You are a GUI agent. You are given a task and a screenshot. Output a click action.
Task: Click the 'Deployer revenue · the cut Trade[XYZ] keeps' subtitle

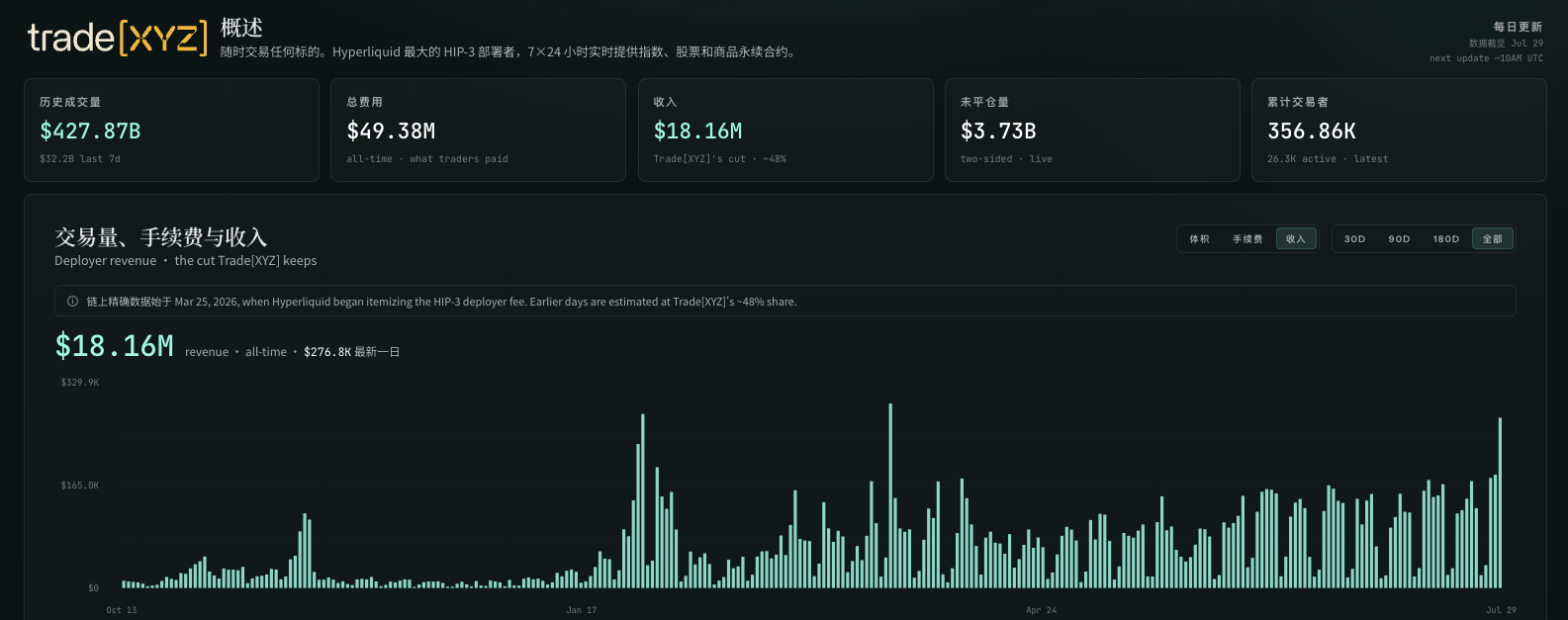(186, 261)
